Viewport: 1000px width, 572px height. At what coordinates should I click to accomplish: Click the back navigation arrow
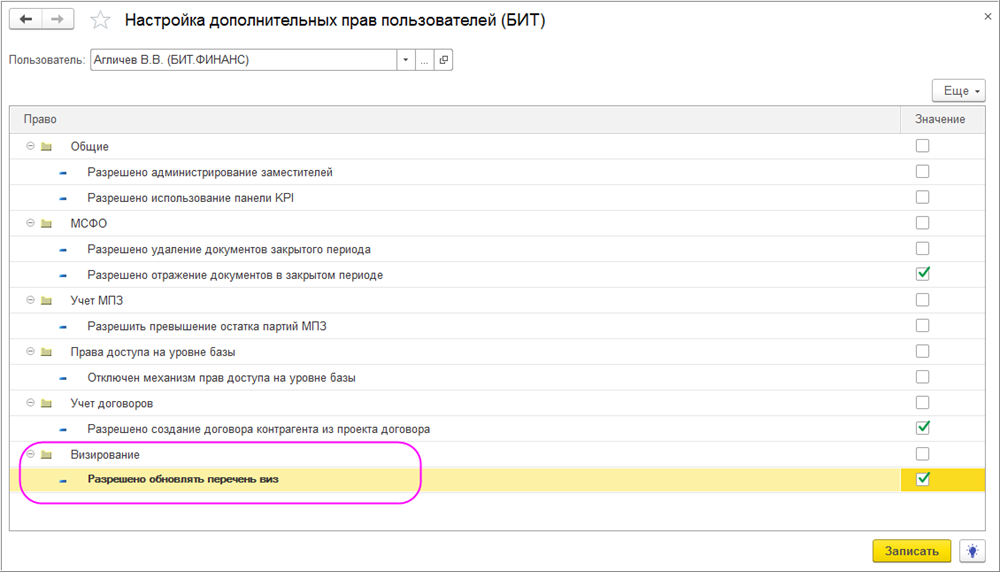point(27,20)
